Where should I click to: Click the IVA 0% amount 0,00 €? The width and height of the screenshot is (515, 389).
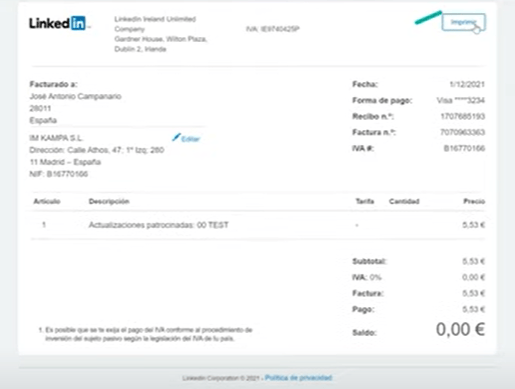(473, 277)
